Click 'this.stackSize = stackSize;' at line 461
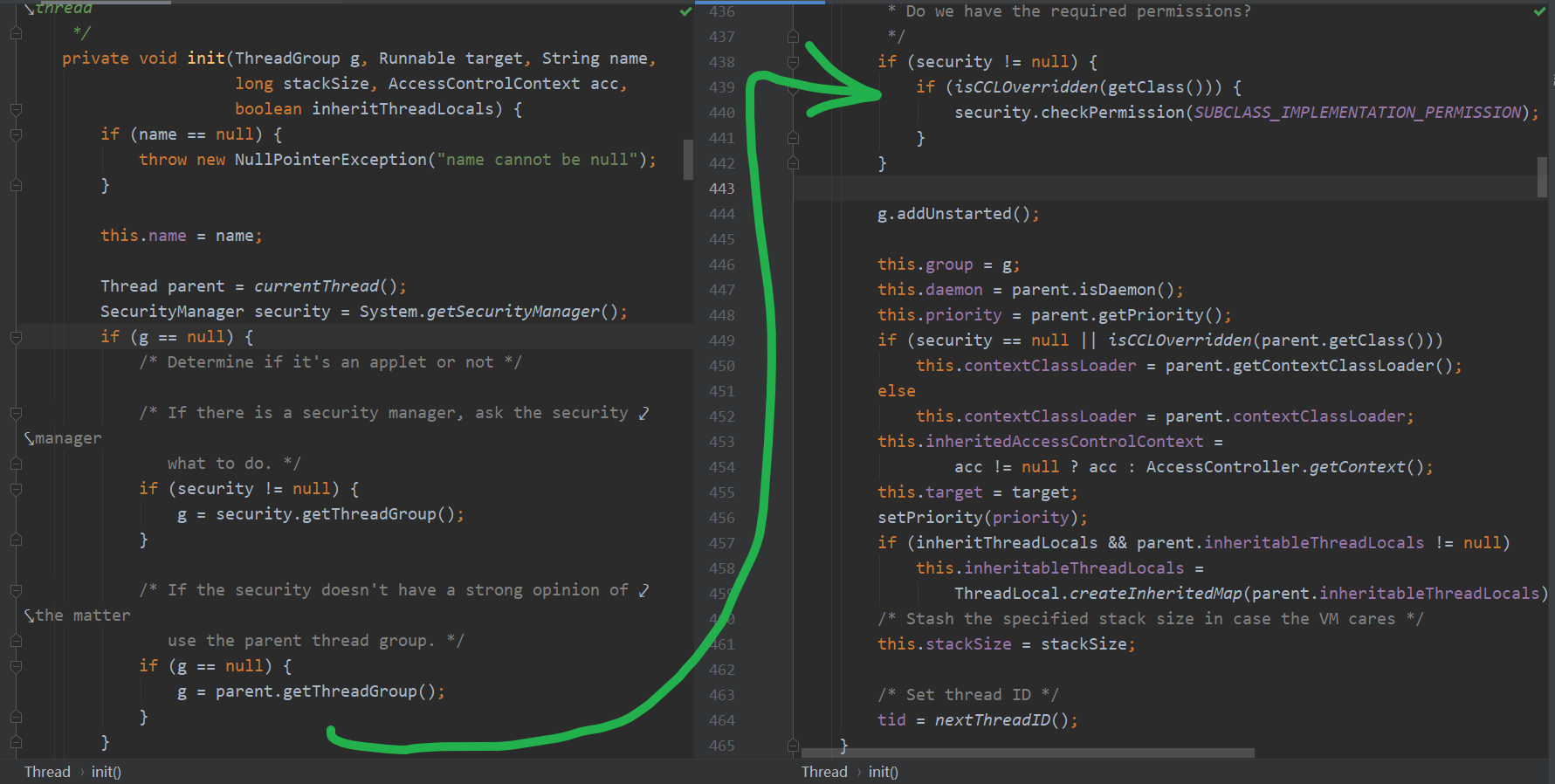 click(1007, 644)
